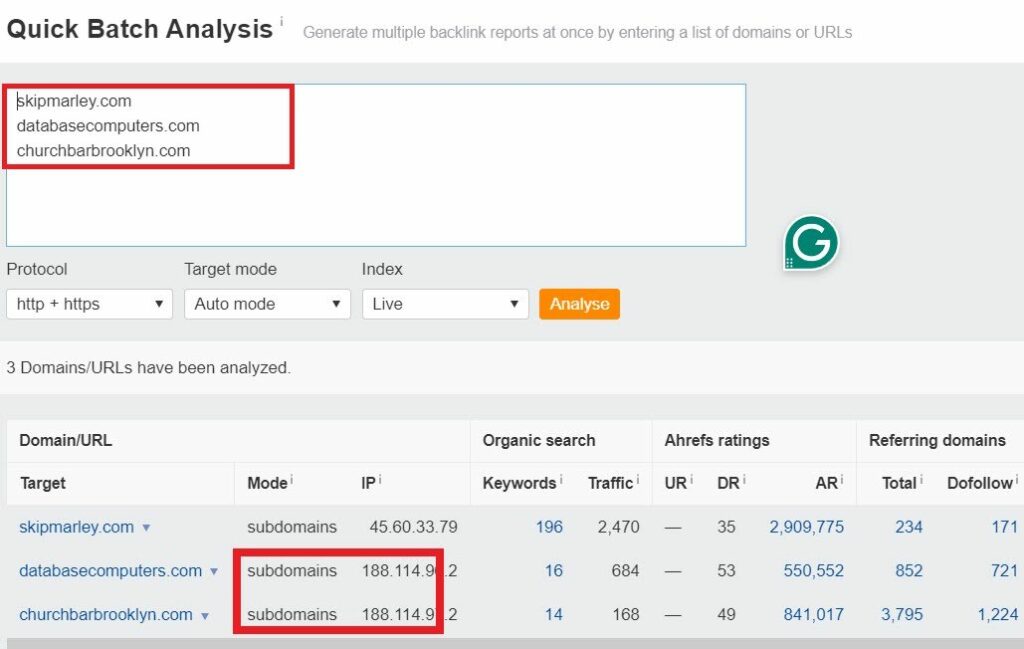1024x649 pixels.
Task: Open dofollow count 721 for databasecomputers.com
Action: pyautogui.click(x=1004, y=571)
